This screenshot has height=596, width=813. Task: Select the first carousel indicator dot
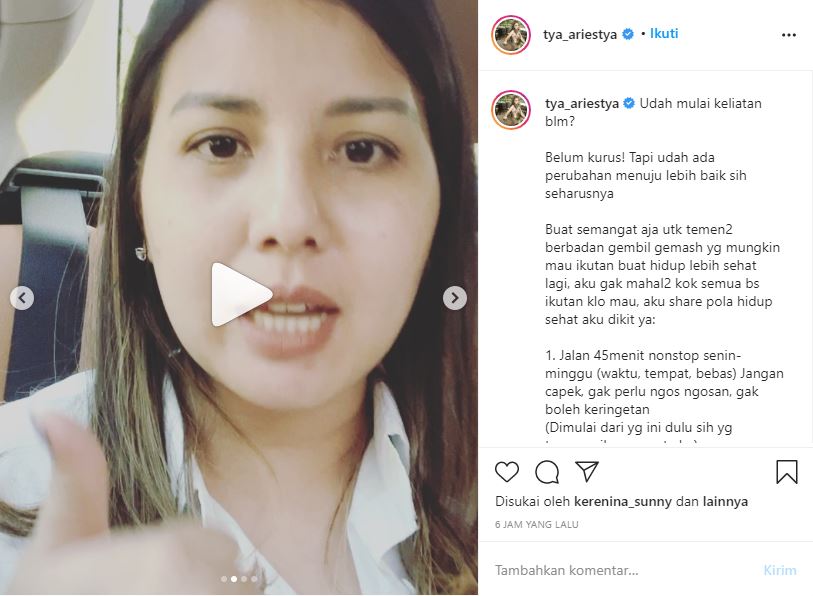tap(224, 579)
